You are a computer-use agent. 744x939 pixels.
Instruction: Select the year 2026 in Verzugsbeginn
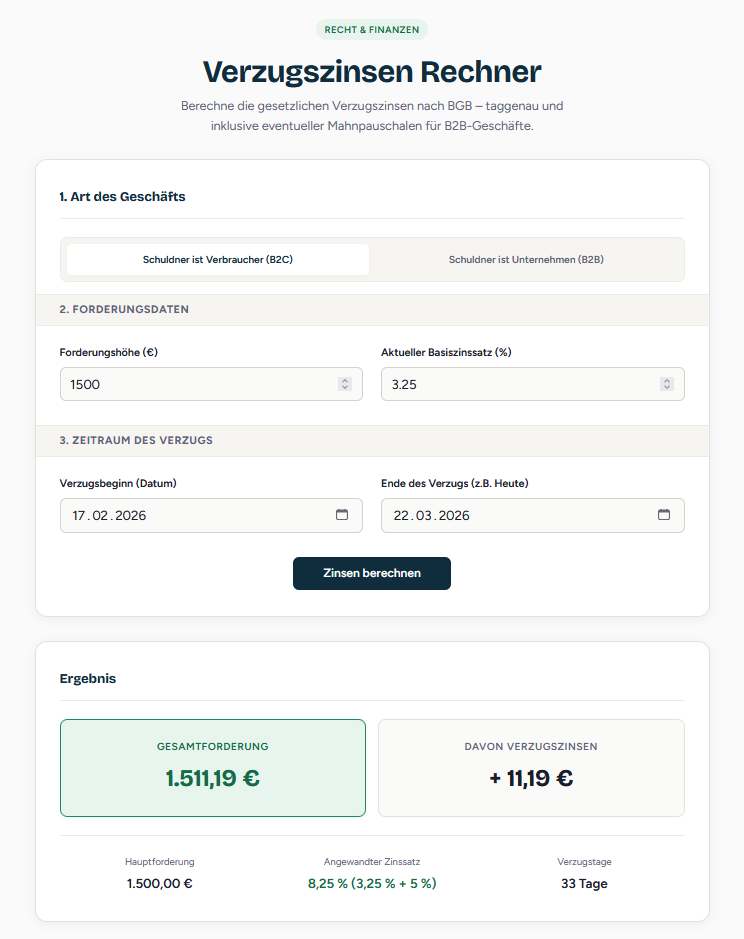131,516
